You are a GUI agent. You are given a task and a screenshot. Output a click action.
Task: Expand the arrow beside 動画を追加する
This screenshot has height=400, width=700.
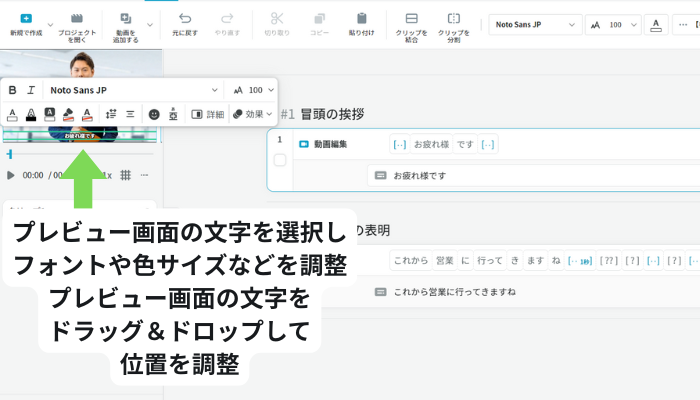[x=150, y=25]
